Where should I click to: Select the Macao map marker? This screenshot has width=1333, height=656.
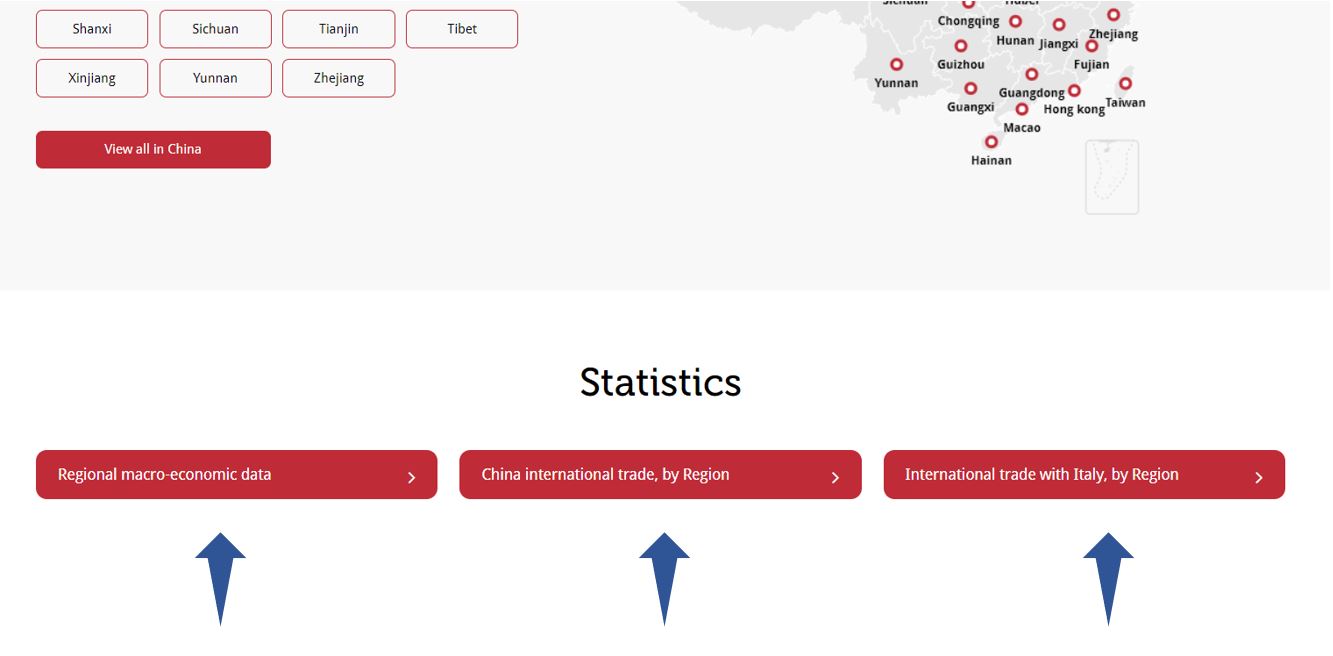click(x=1021, y=110)
